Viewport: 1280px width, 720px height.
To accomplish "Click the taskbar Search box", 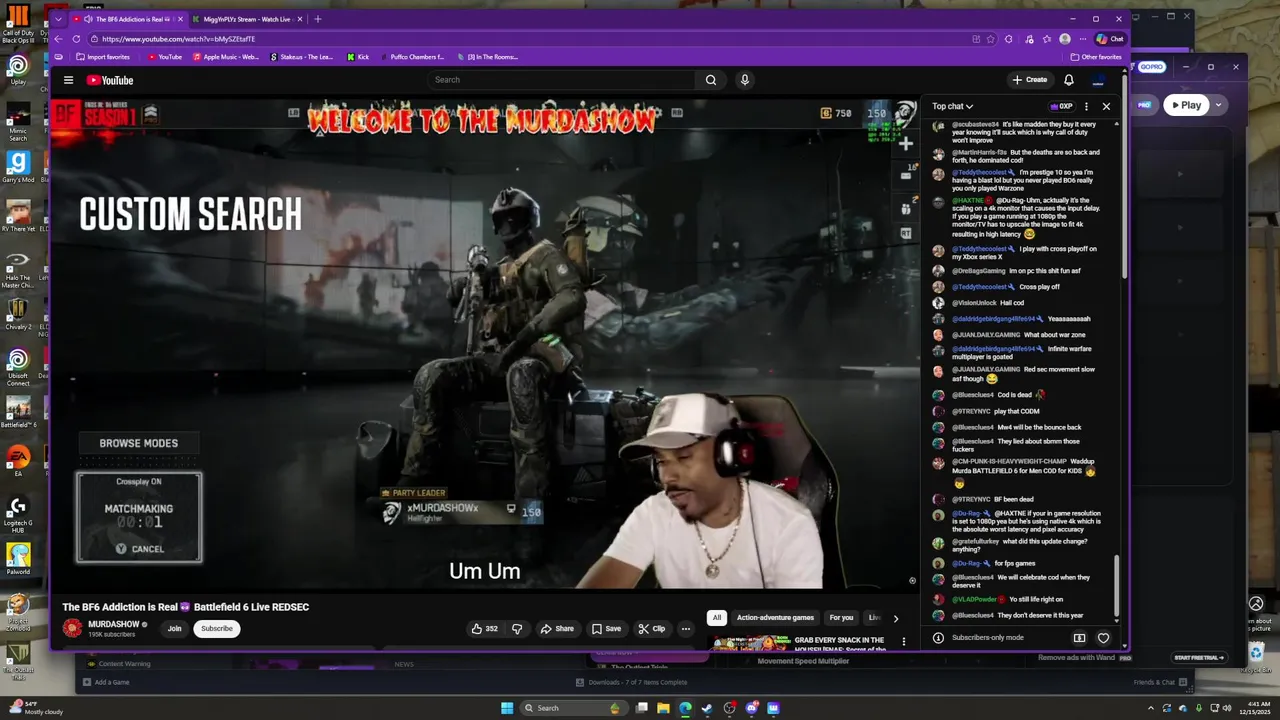I will tap(573, 708).
